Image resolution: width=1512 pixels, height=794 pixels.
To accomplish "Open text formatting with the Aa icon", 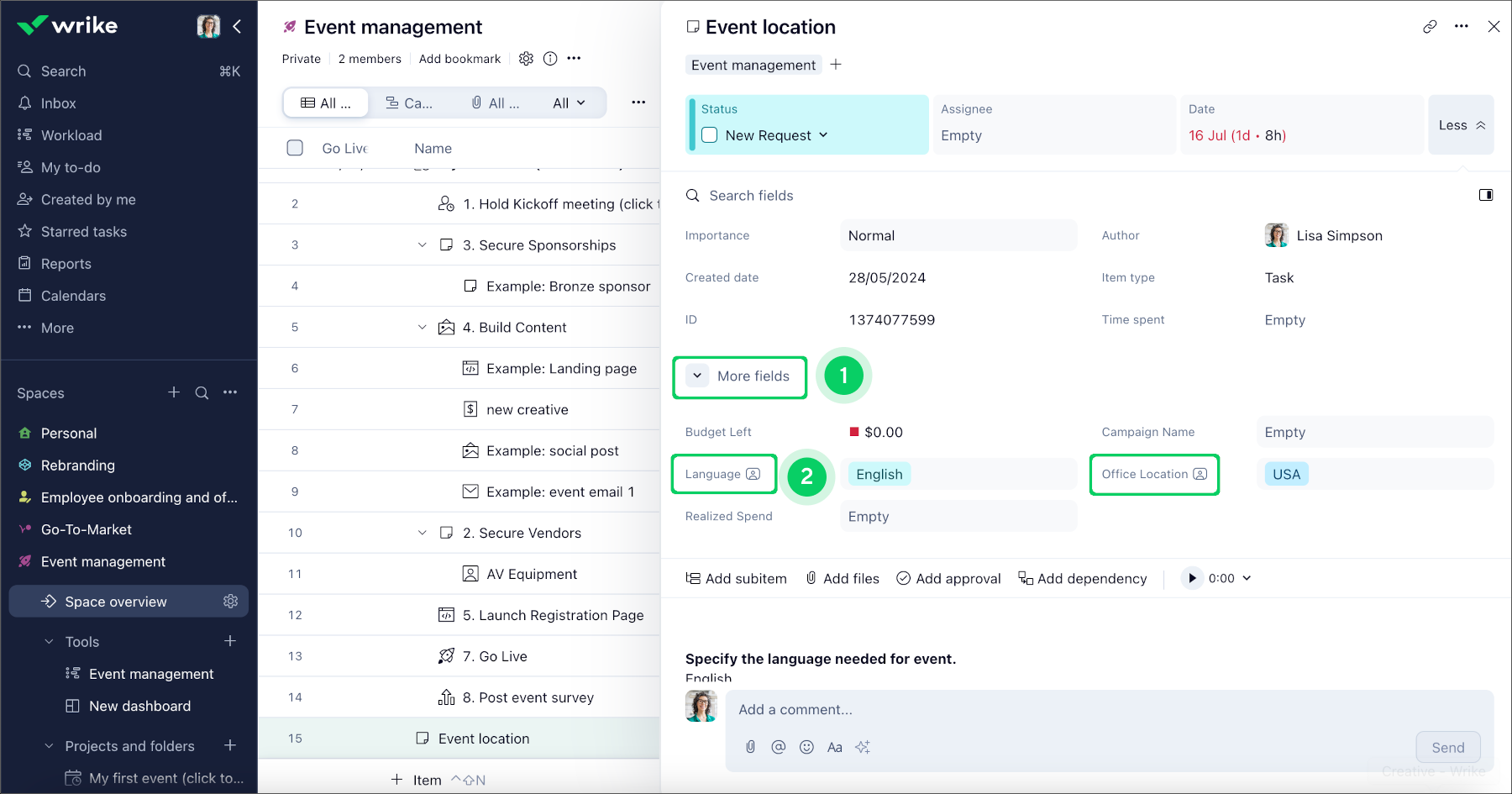I will [x=834, y=747].
